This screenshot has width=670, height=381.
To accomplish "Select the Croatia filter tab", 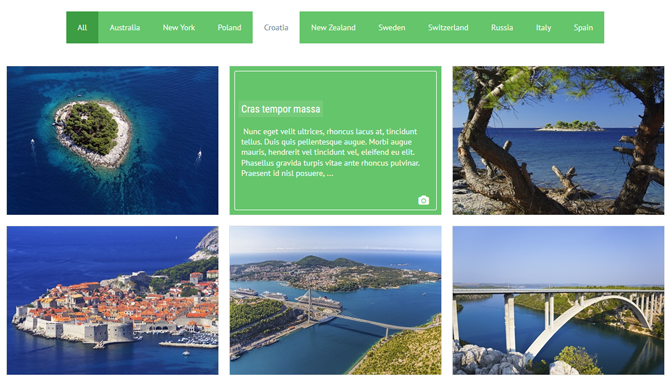I will point(276,27).
